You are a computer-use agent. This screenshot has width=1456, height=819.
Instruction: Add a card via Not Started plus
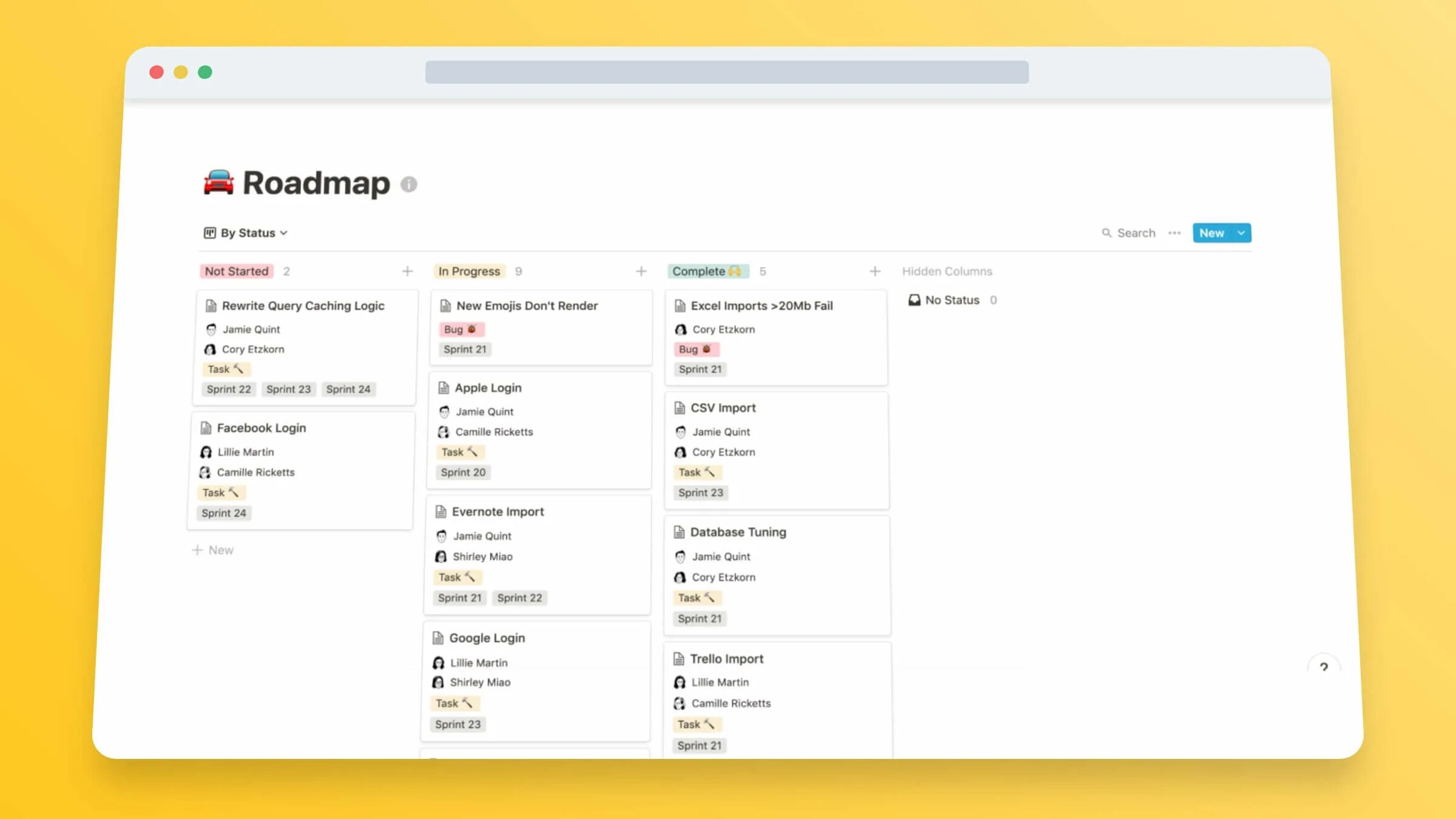point(407,271)
